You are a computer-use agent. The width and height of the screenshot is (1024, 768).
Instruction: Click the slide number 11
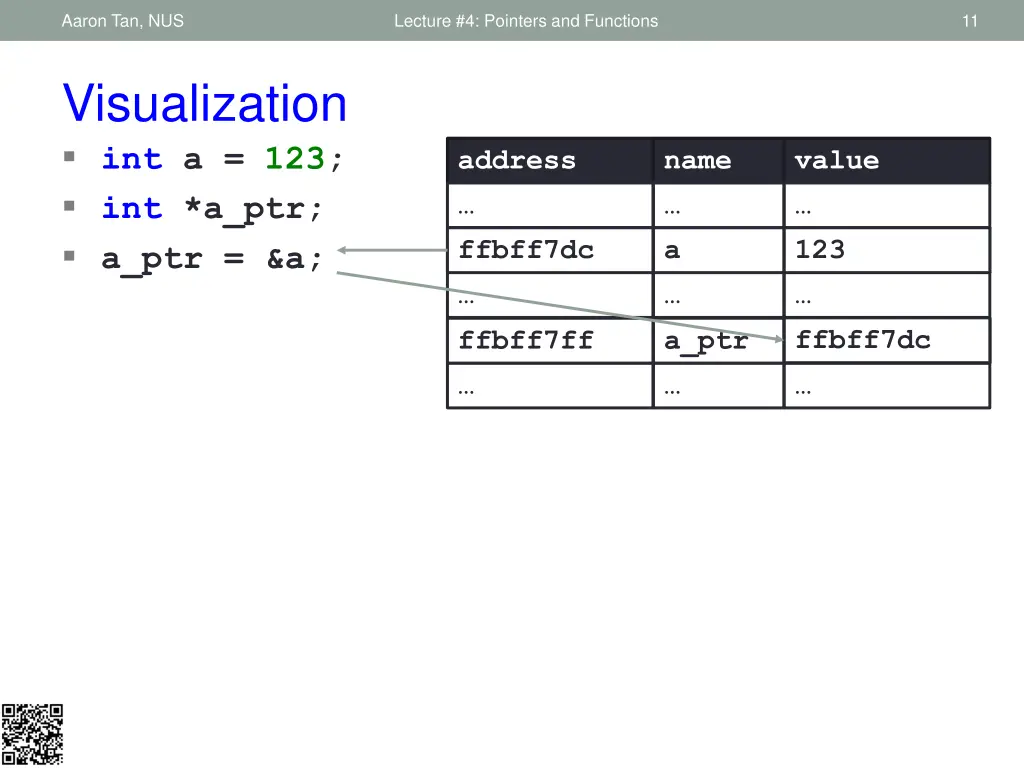(x=969, y=21)
